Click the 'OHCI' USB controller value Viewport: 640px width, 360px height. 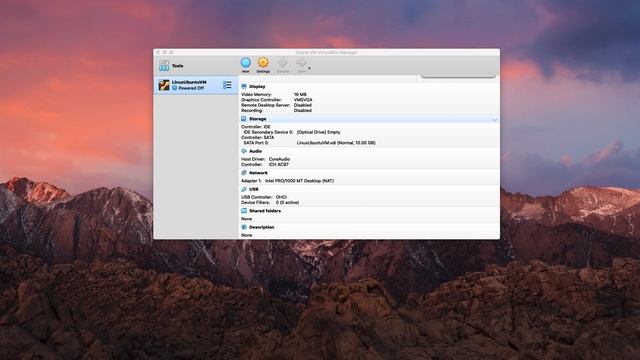(x=281, y=197)
